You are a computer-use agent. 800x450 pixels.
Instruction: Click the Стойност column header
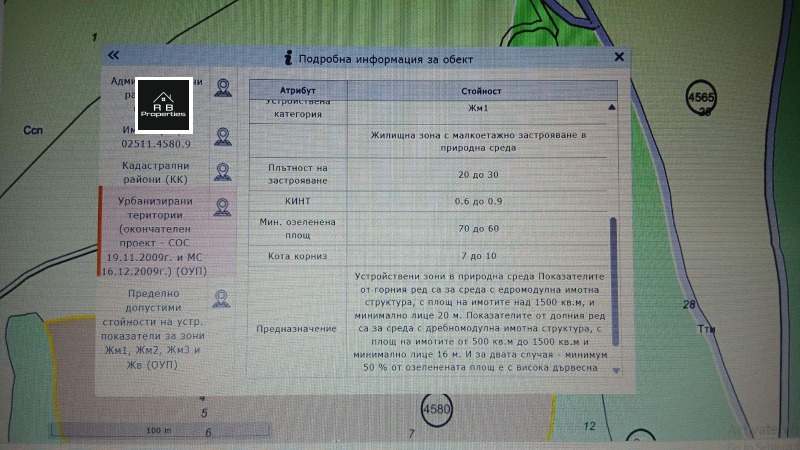482,90
